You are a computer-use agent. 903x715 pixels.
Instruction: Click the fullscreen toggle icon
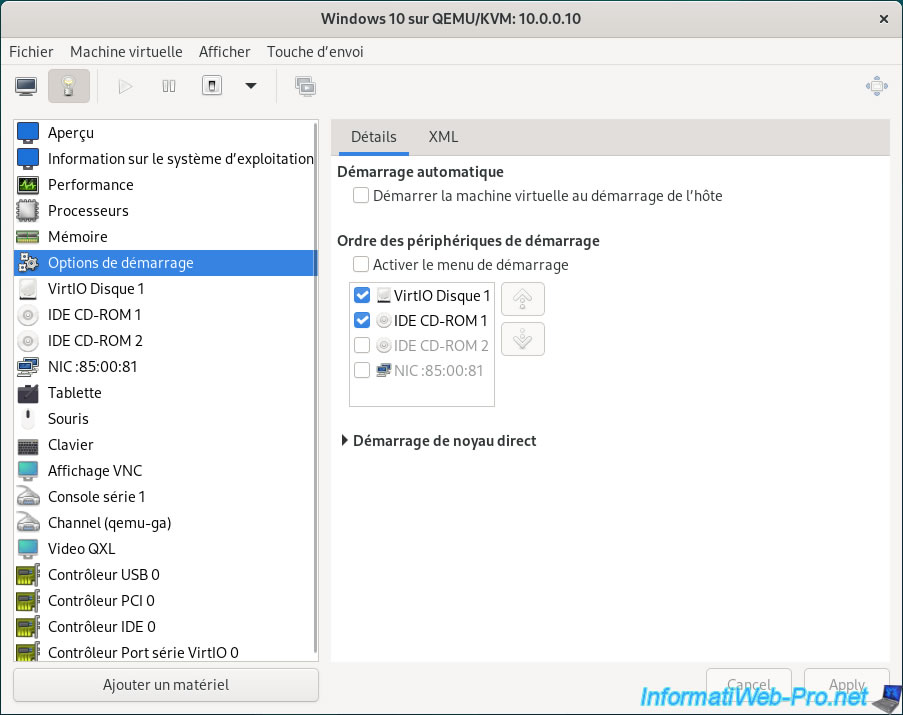pyautogui.click(x=877, y=86)
